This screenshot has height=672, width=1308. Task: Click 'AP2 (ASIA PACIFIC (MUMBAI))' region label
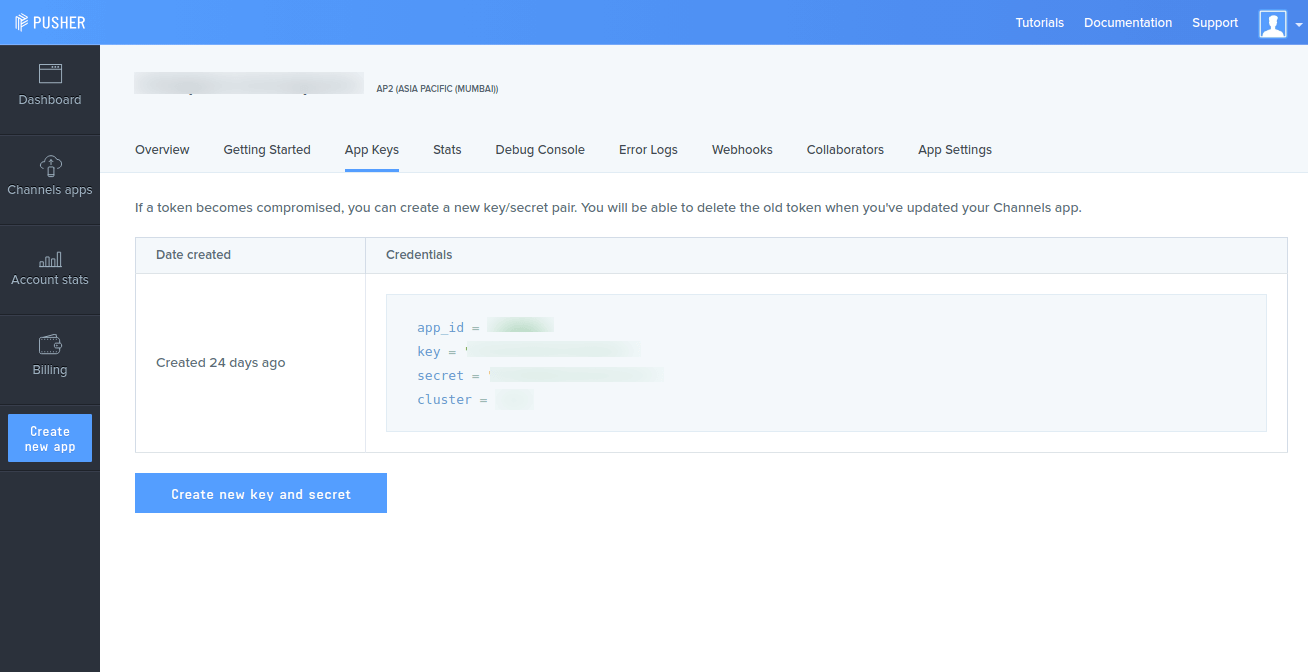click(437, 89)
